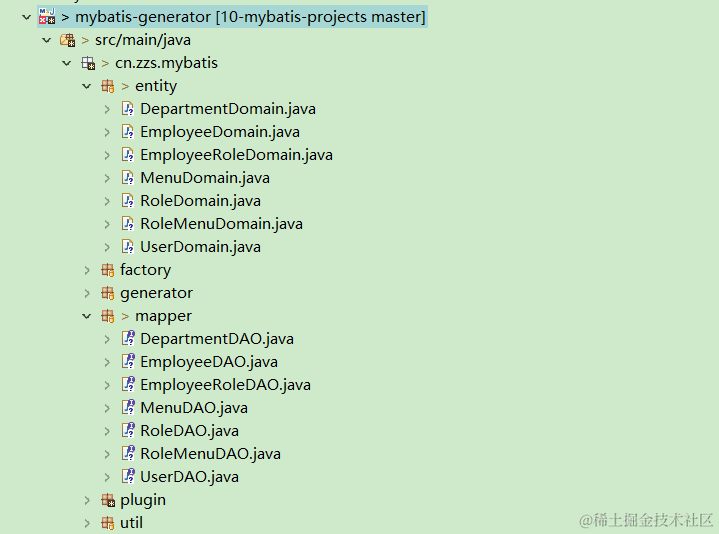Click the RoleDomain.java file icon

(127, 200)
